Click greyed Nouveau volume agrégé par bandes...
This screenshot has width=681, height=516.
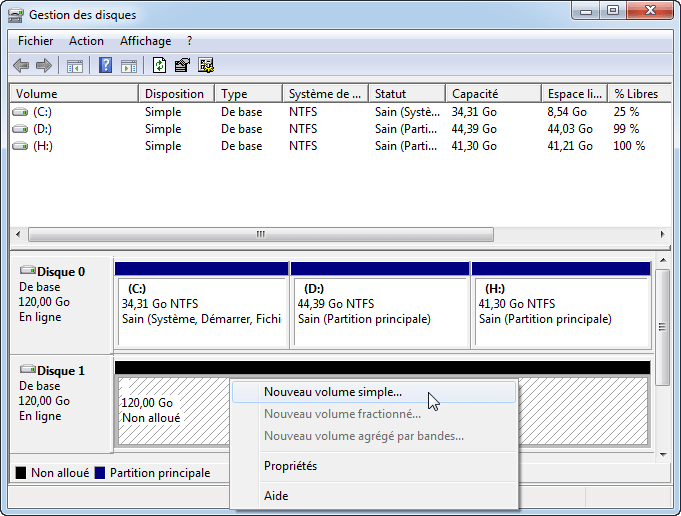point(374,436)
